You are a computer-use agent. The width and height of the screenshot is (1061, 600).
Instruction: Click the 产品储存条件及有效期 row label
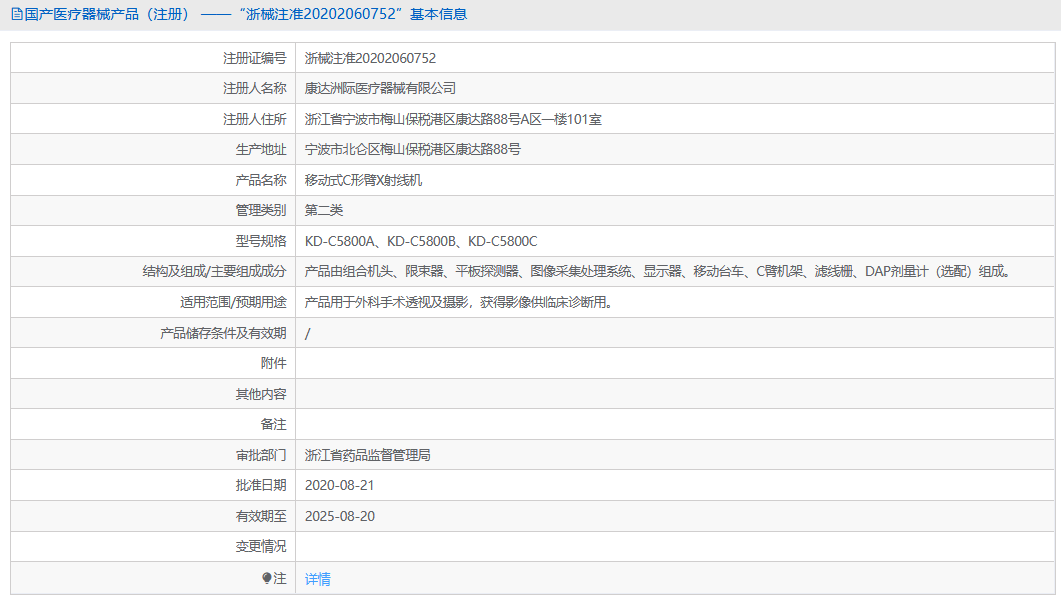click(223, 333)
